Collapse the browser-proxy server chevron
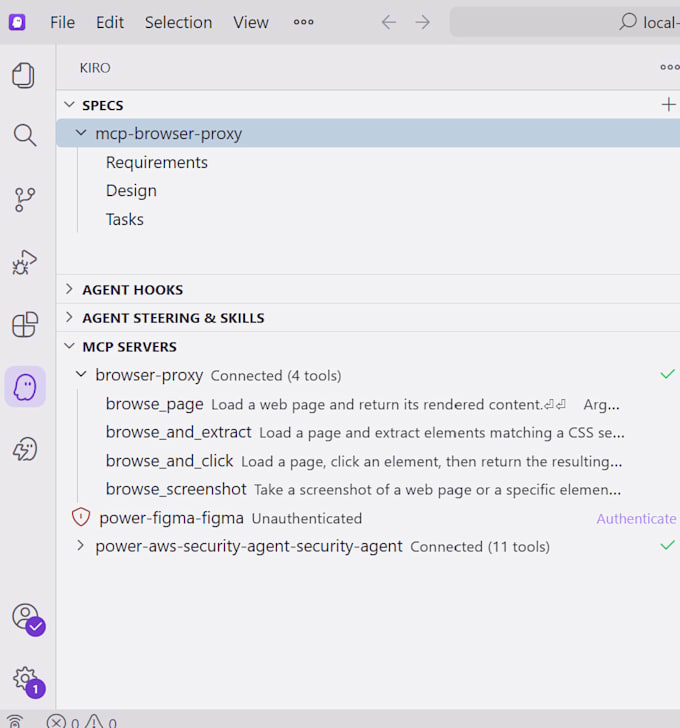 click(x=81, y=374)
